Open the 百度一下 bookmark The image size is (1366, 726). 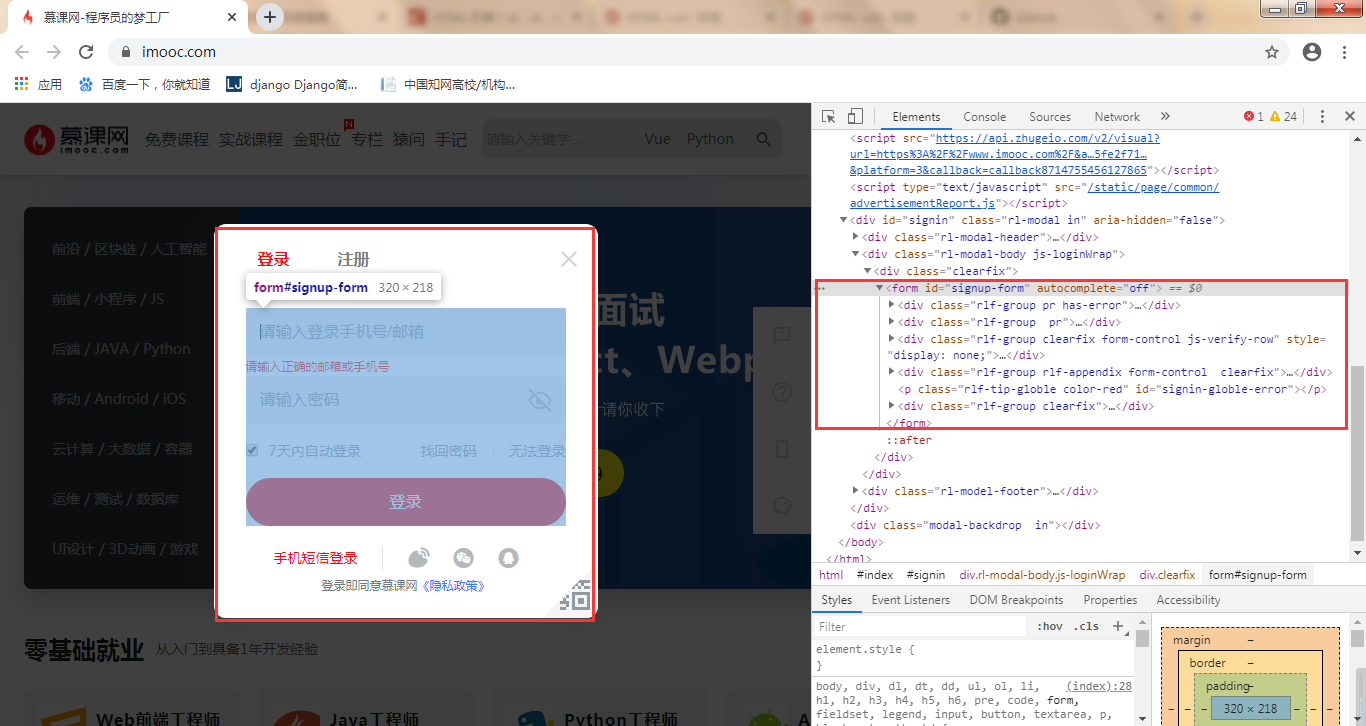[144, 85]
